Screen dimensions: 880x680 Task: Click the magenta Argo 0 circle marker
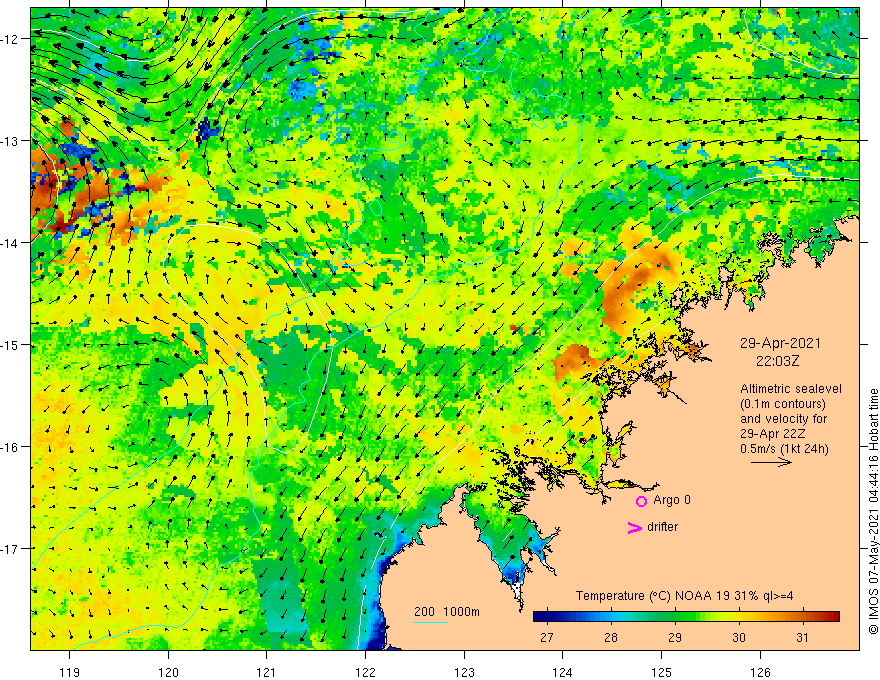click(641, 501)
